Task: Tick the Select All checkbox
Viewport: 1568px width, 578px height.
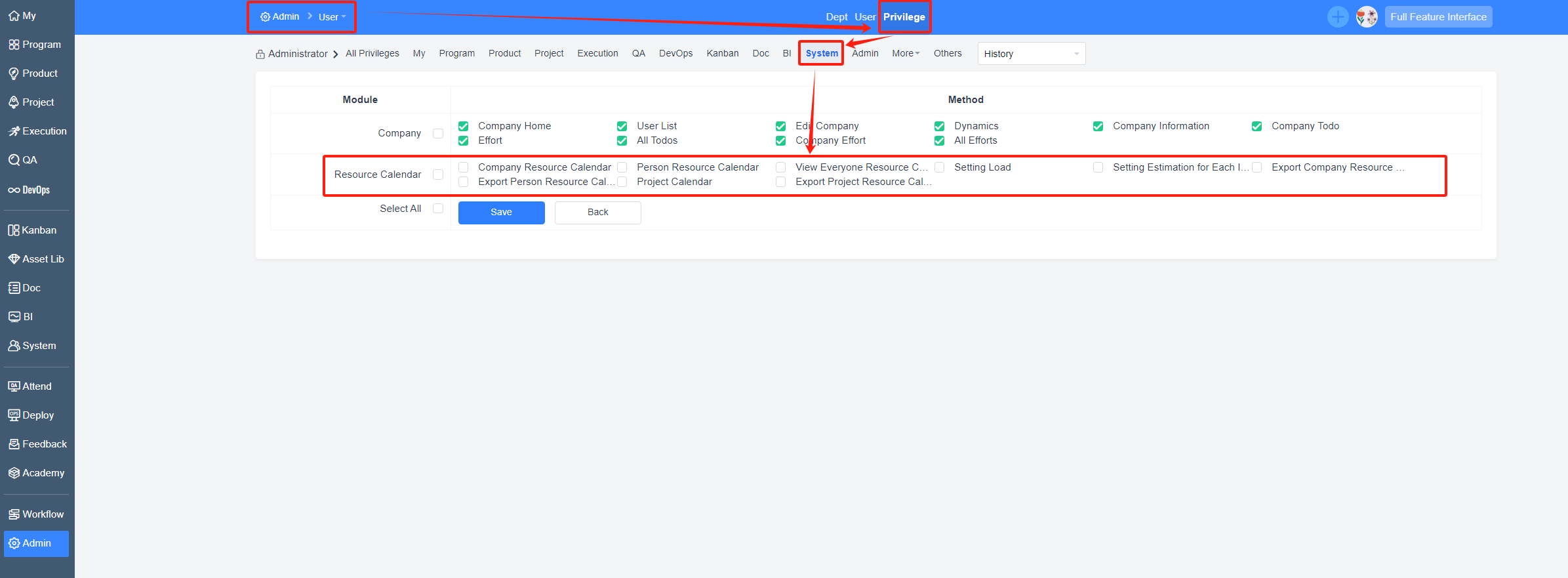Action: (x=438, y=209)
